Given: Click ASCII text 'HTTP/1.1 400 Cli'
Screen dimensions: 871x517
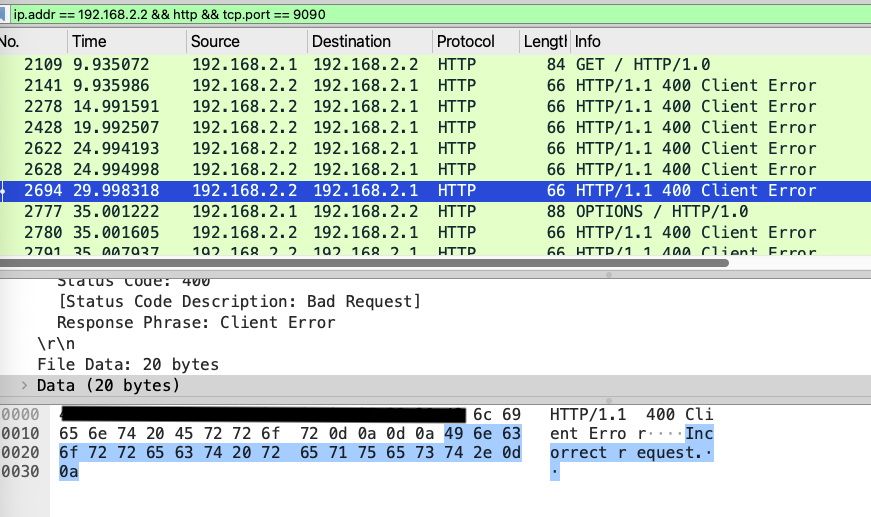Looking at the screenshot, I should click(x=632, y=414).
